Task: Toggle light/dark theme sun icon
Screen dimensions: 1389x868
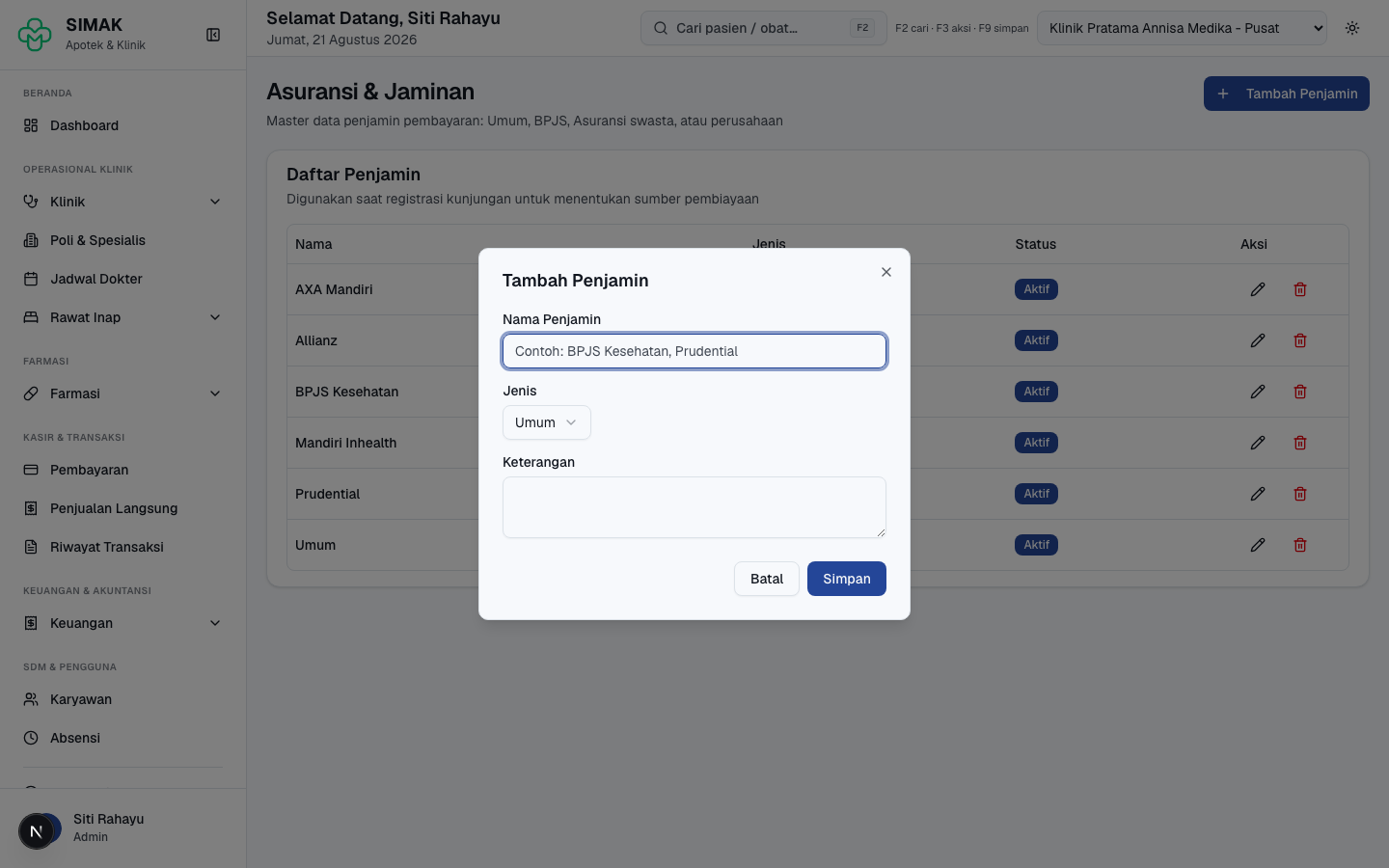Action: pyautogui.click(x=1352, y=28)
